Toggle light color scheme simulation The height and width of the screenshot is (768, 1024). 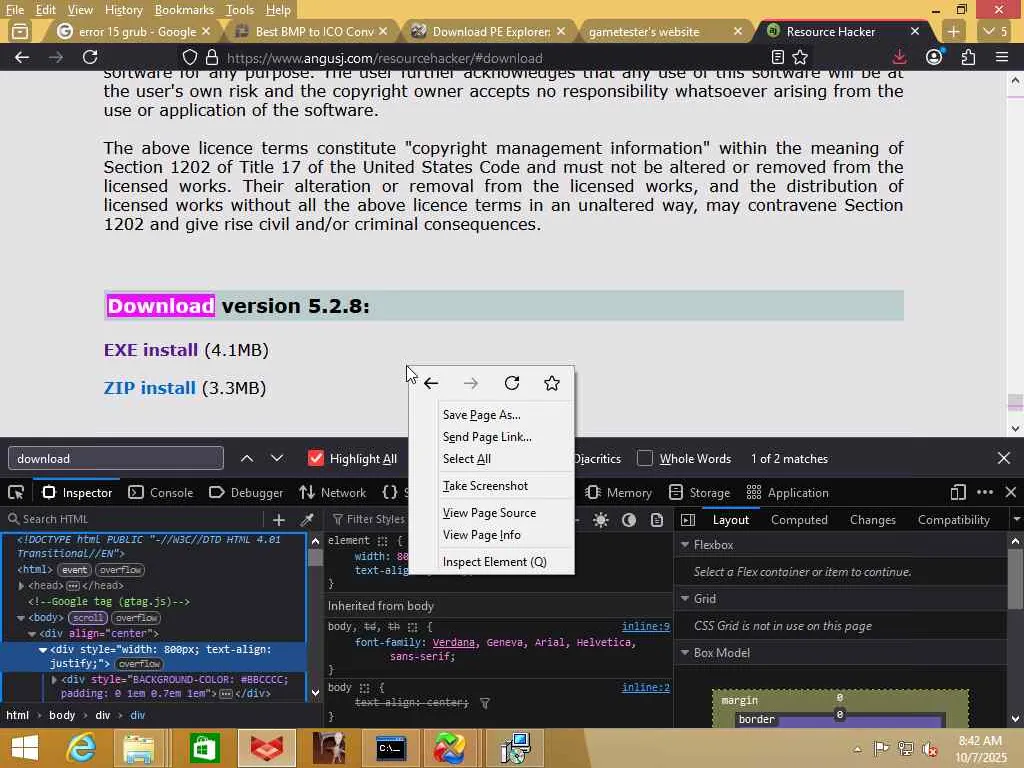[601, 520]
